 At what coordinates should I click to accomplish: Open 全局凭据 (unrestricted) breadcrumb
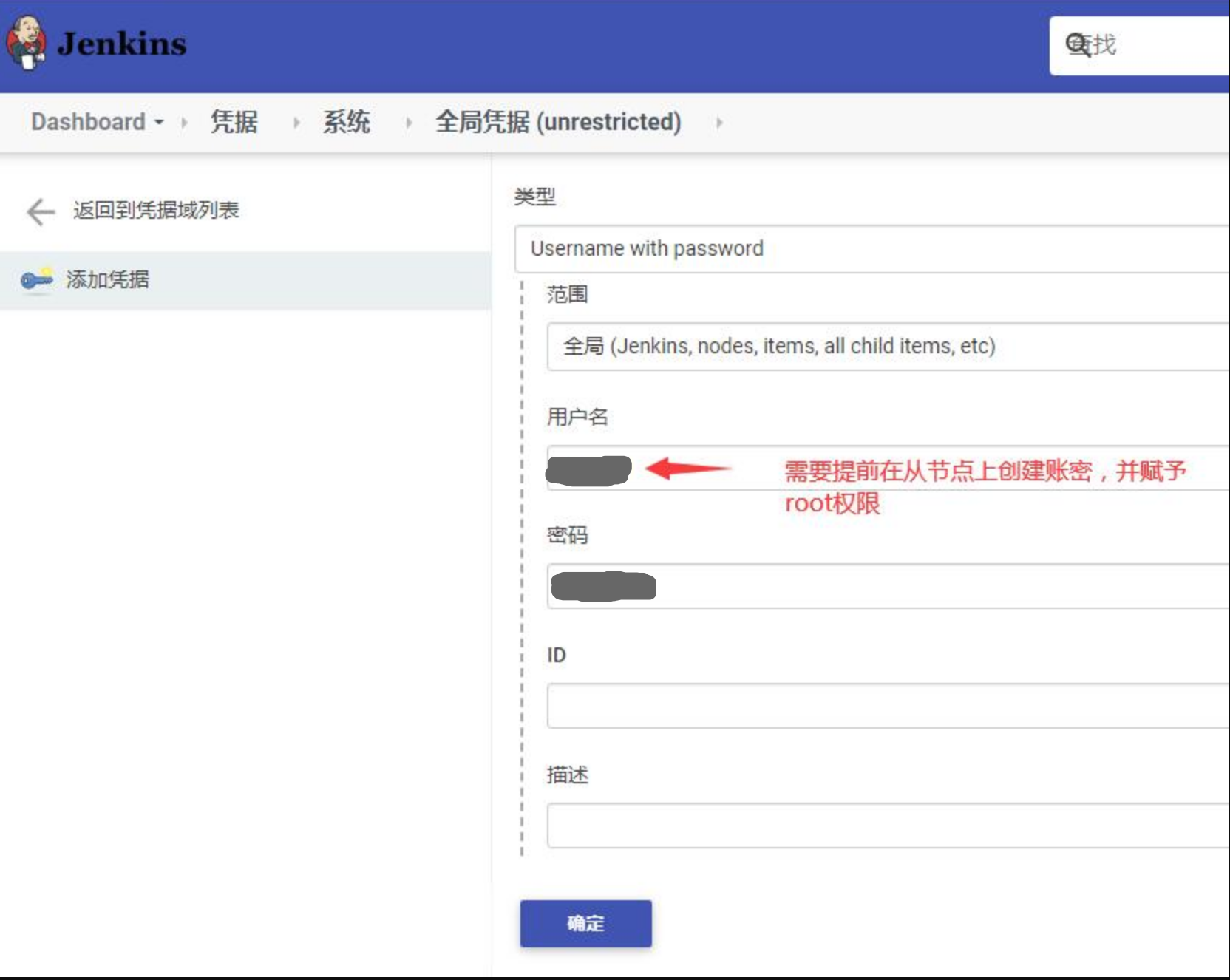click(558, 122)
